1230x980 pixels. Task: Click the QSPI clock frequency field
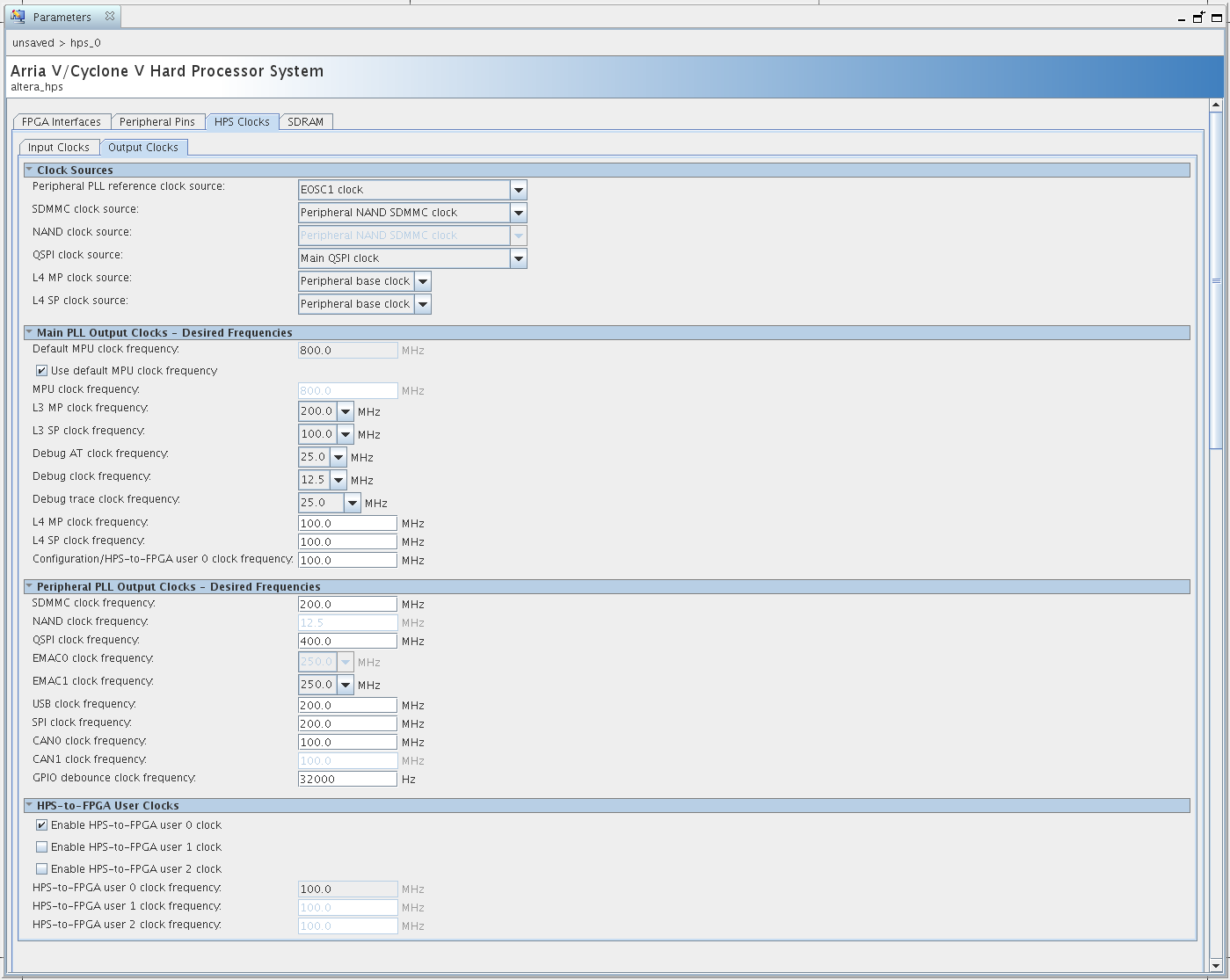point(348,641)
